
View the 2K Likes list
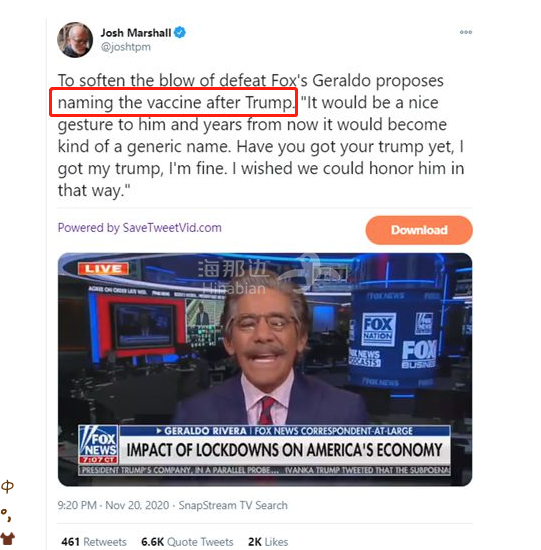coord(268,542)
